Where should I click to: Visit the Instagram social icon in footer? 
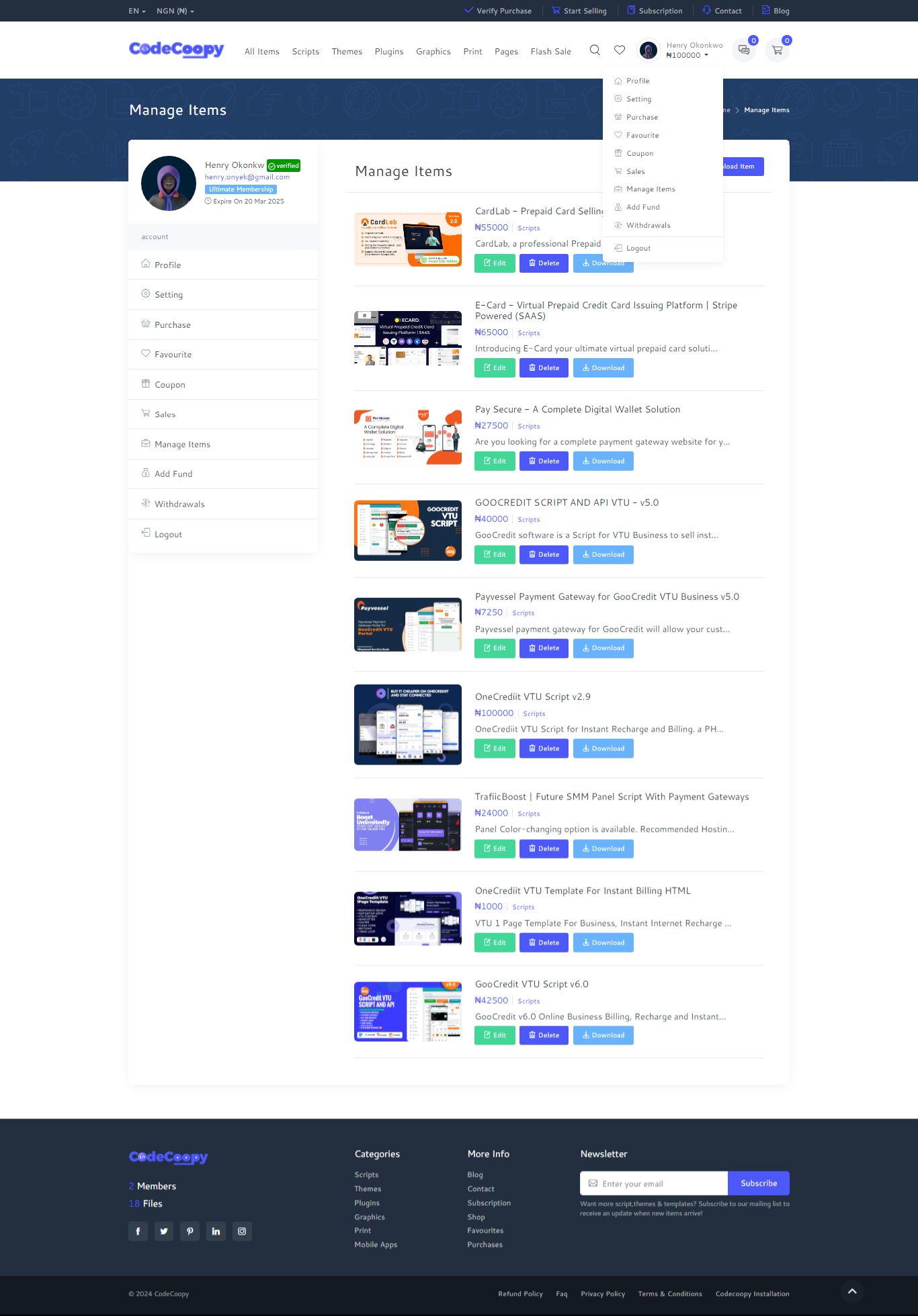[x=242, y=1231]
